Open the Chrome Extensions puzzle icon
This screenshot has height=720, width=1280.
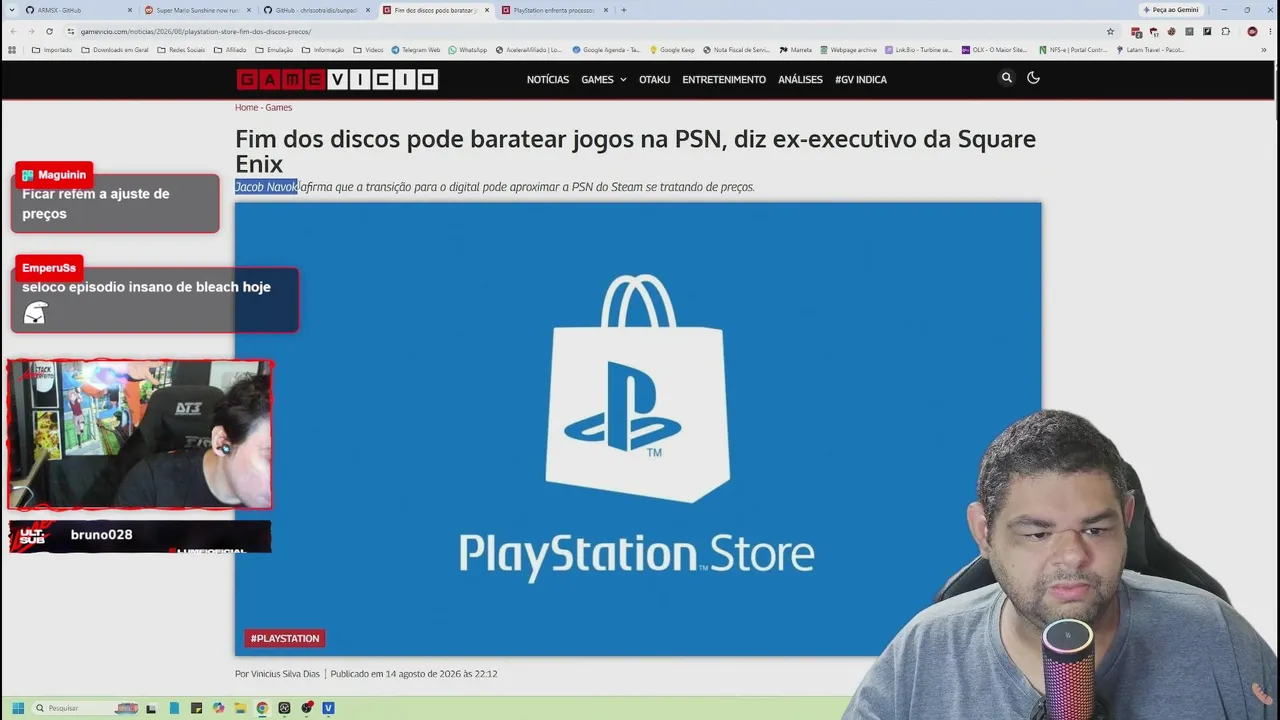(x=1226, y=31)
